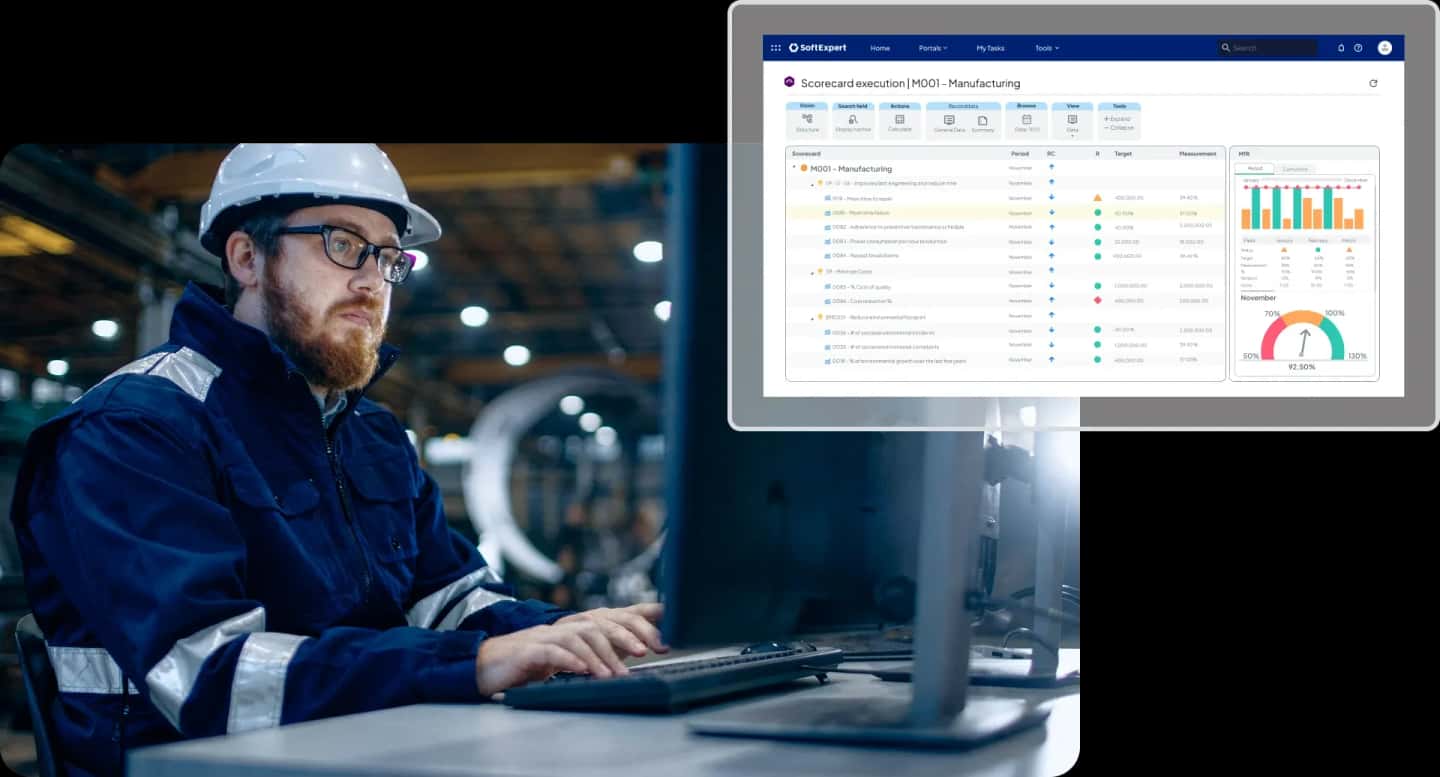Click the Measurement column header
1440x777 pixels.
tap(1198, 154)
